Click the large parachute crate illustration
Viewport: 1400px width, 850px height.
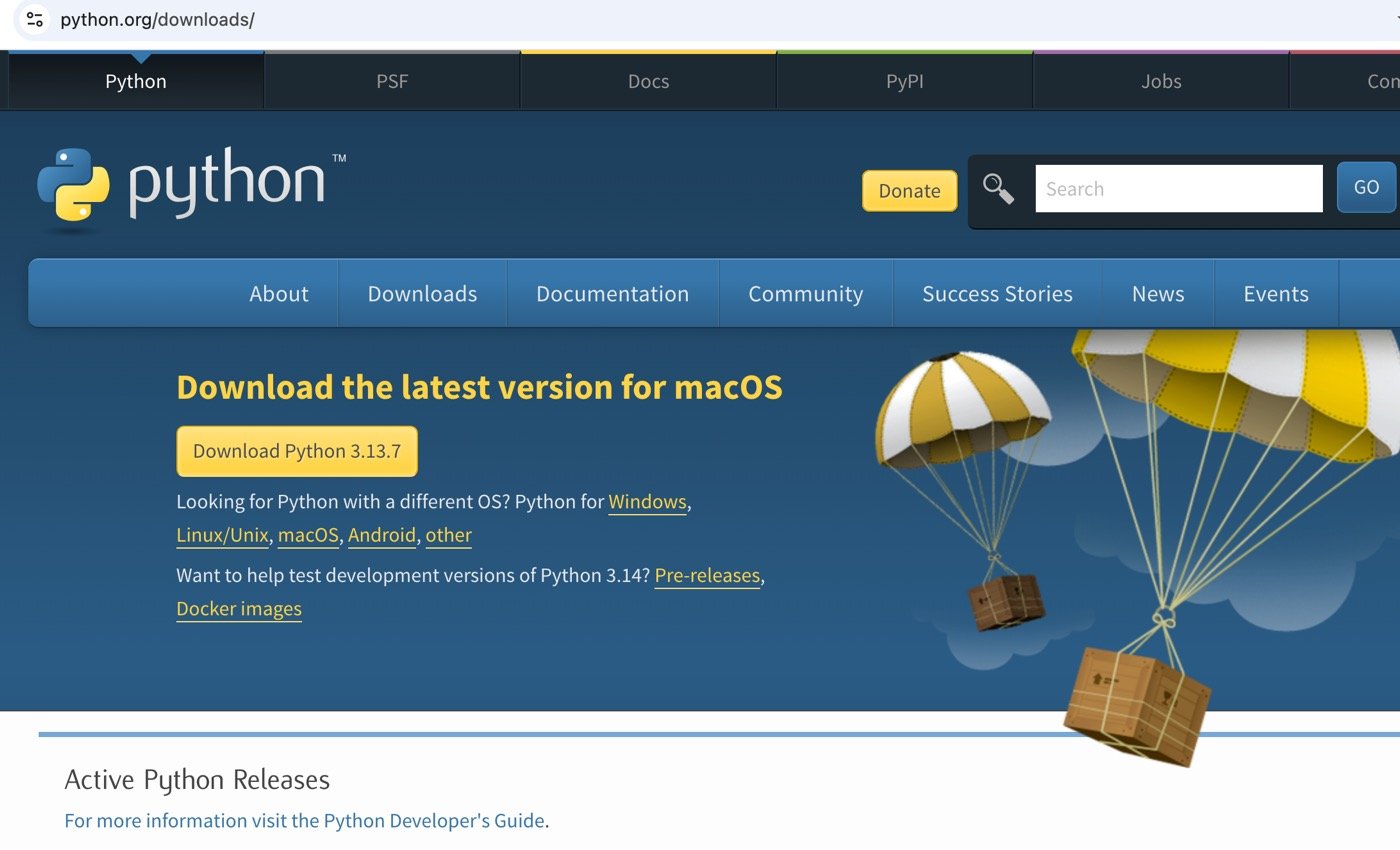(1136, 704)
